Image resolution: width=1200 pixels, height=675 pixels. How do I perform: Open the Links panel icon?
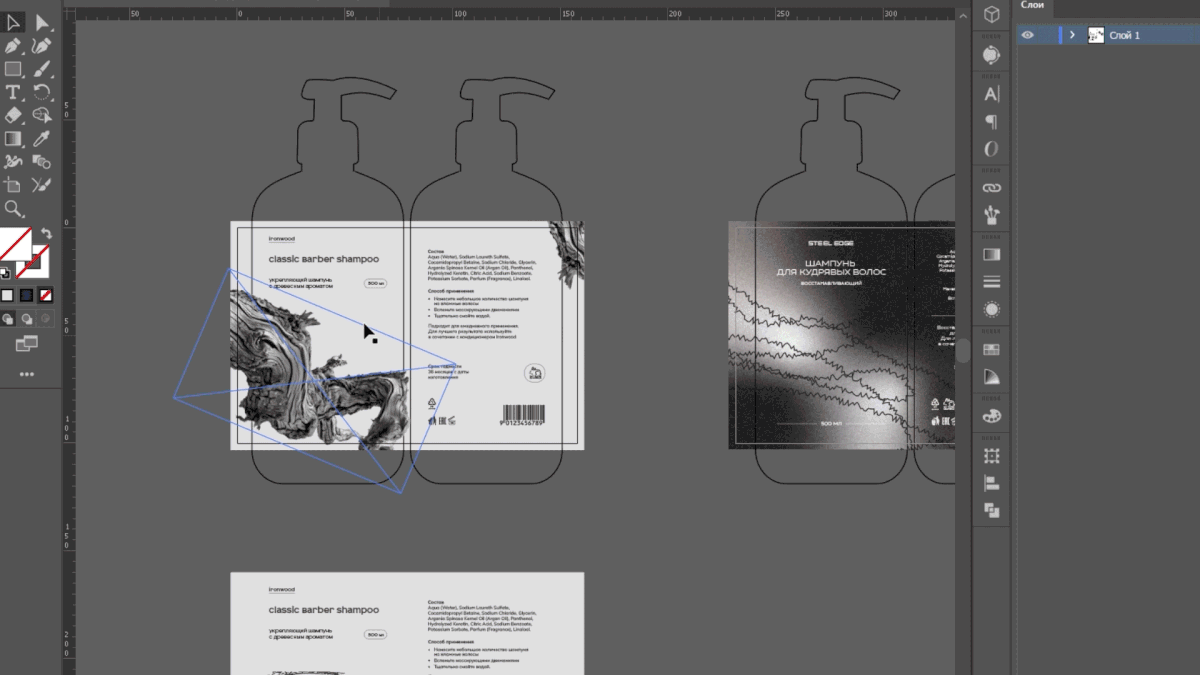(991, 187)
